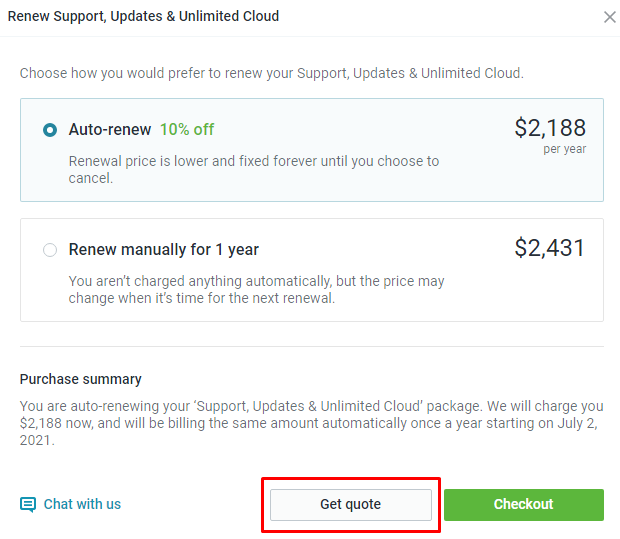
Task: Select the Renew manually for 1 year radio button
Action: click(x=50, y=250)
